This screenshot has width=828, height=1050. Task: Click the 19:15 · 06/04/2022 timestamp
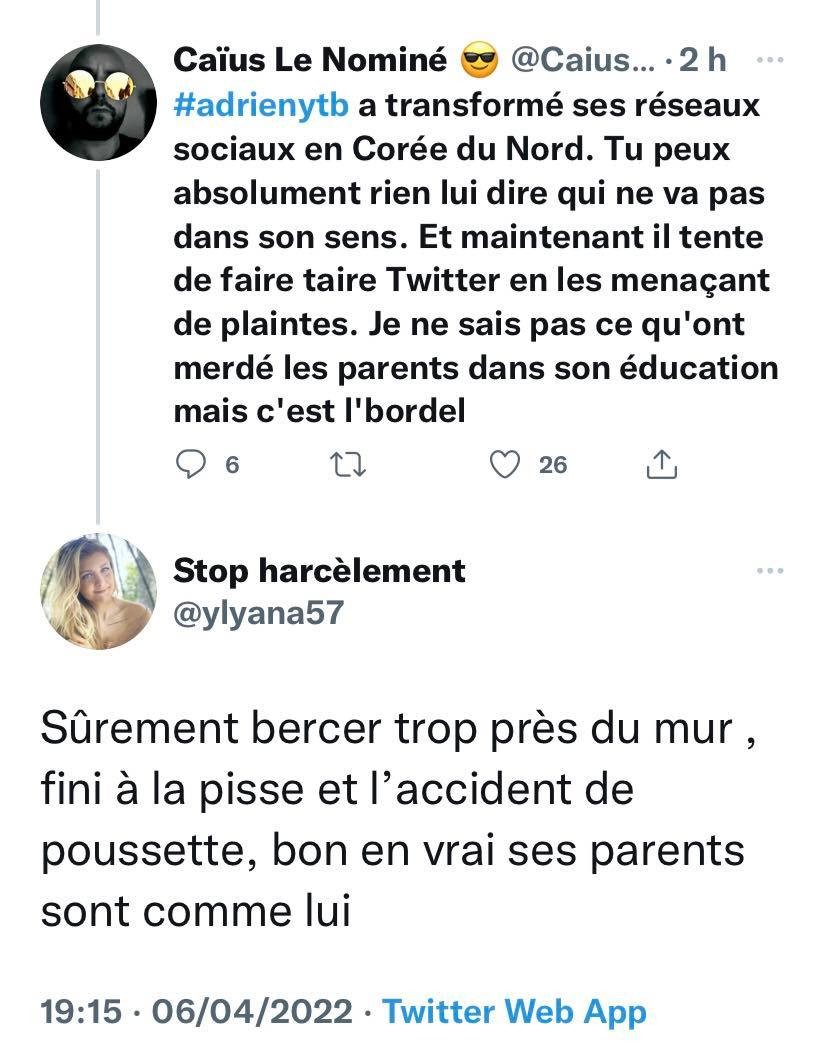(196, 1011)
